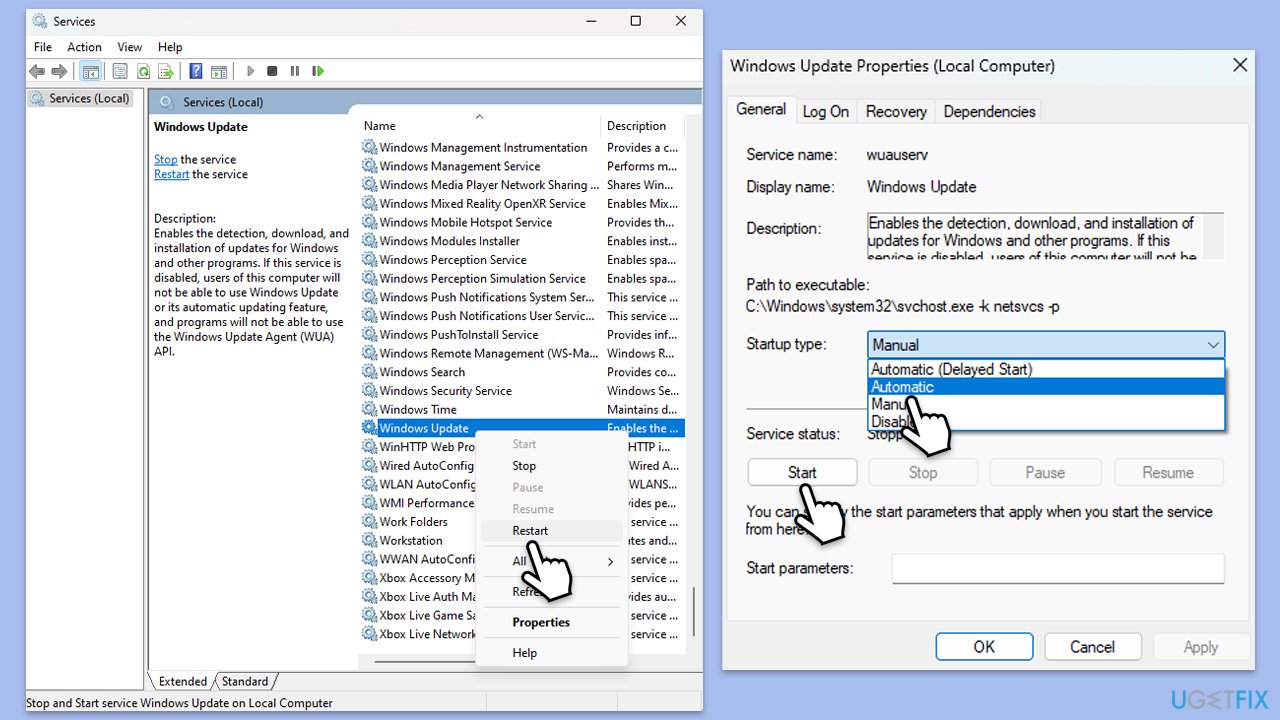Toggle the Show/Hide Action Pane toolbar icon
This screenshot has height=720, width=1280.
point(218,71)
